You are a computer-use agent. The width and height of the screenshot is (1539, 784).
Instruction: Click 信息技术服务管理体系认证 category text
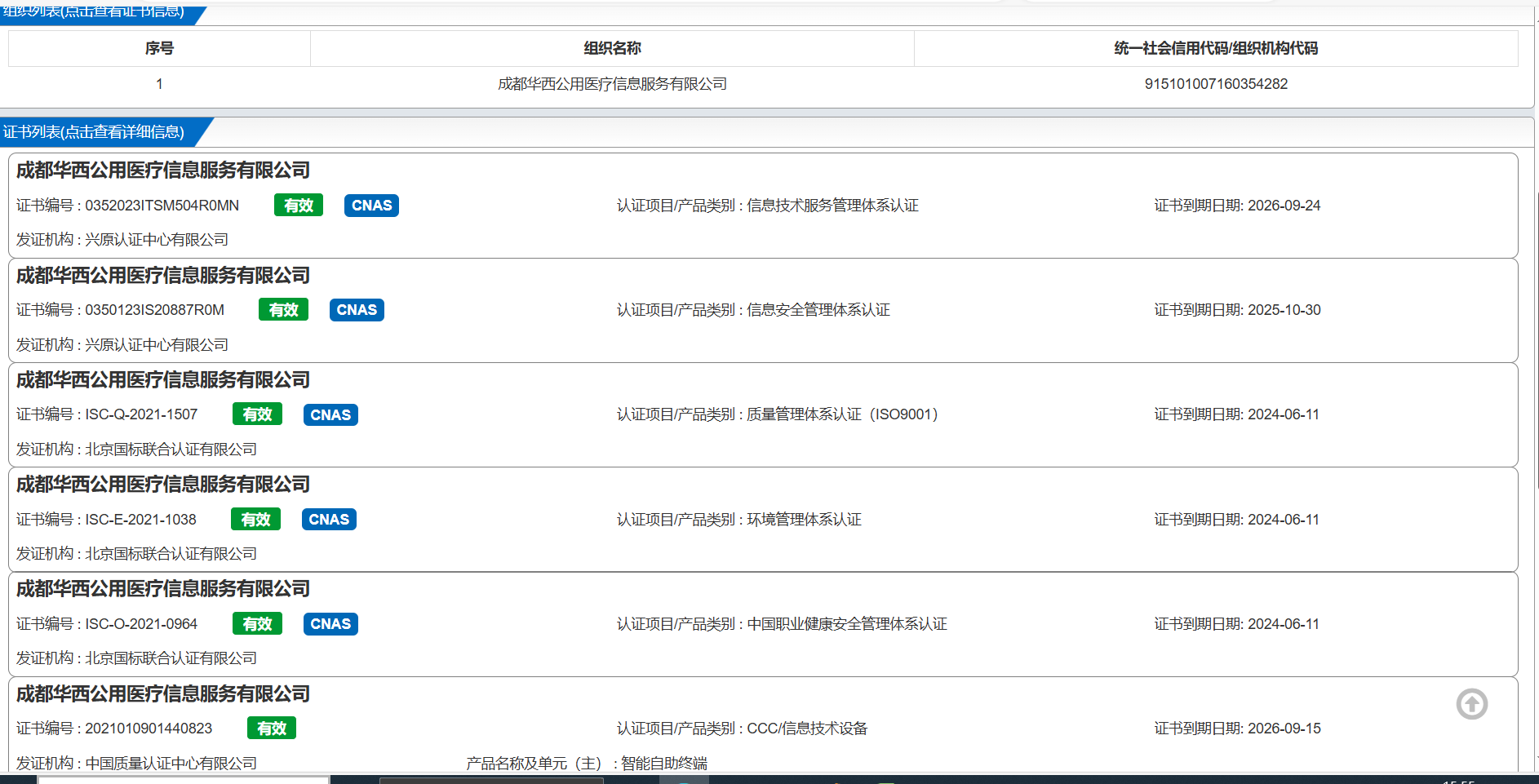[833, 206]
